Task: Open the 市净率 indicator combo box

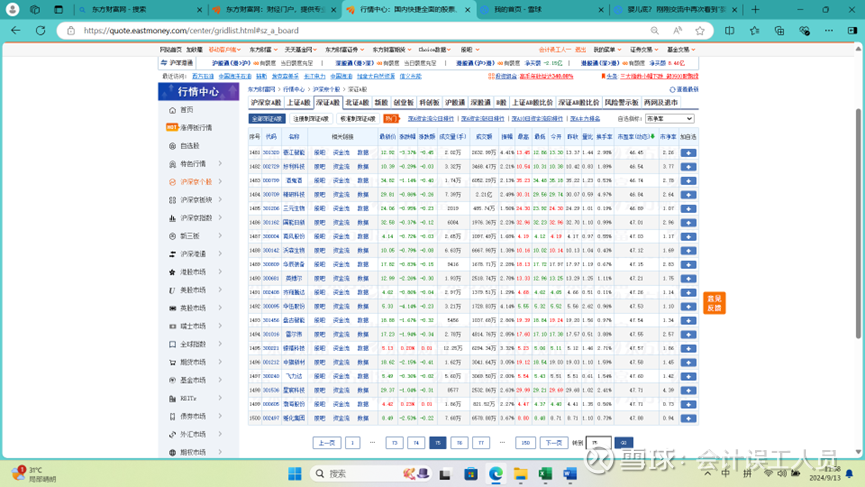Action: pyautogui.click(x=669, y=119)
